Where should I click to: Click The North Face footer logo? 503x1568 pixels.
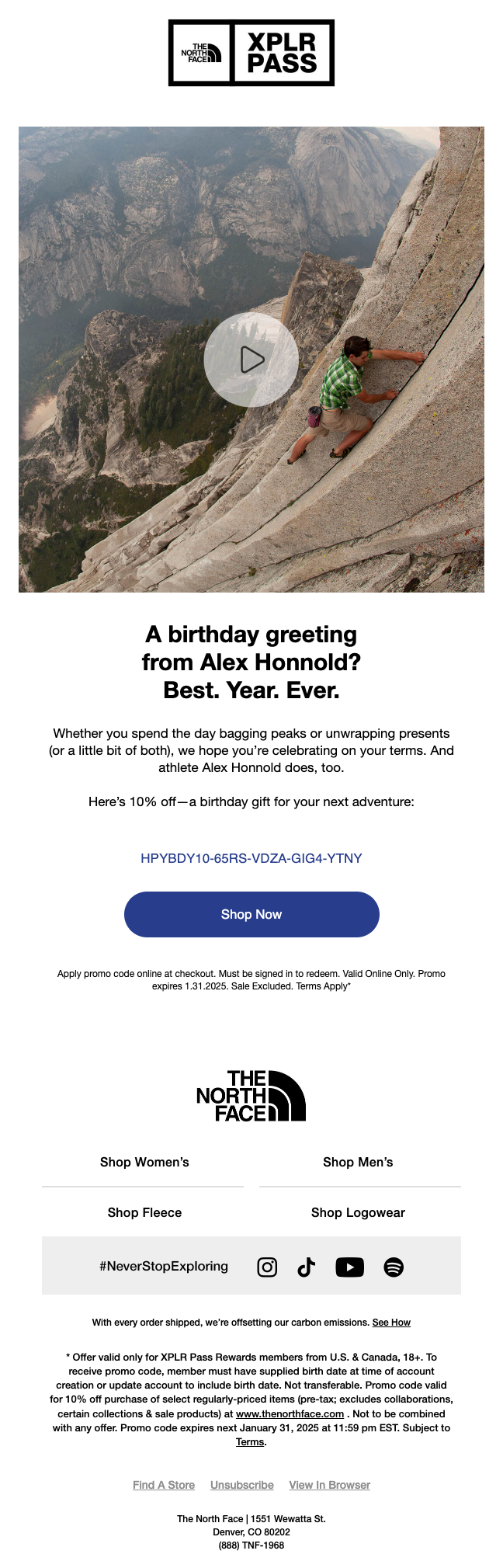tap(251, 1095)
